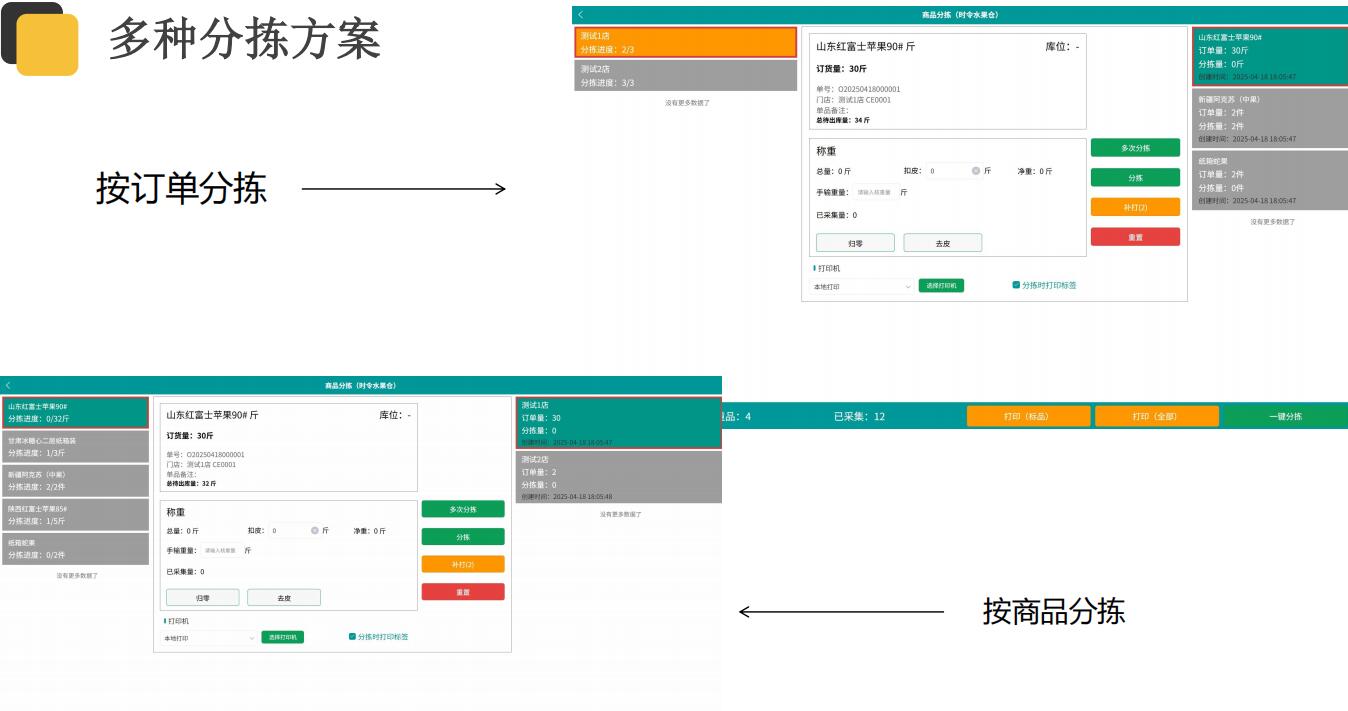
Task: Click green 分拣 button in 按商品分拣 screen
Action: (x=463, y=537)
